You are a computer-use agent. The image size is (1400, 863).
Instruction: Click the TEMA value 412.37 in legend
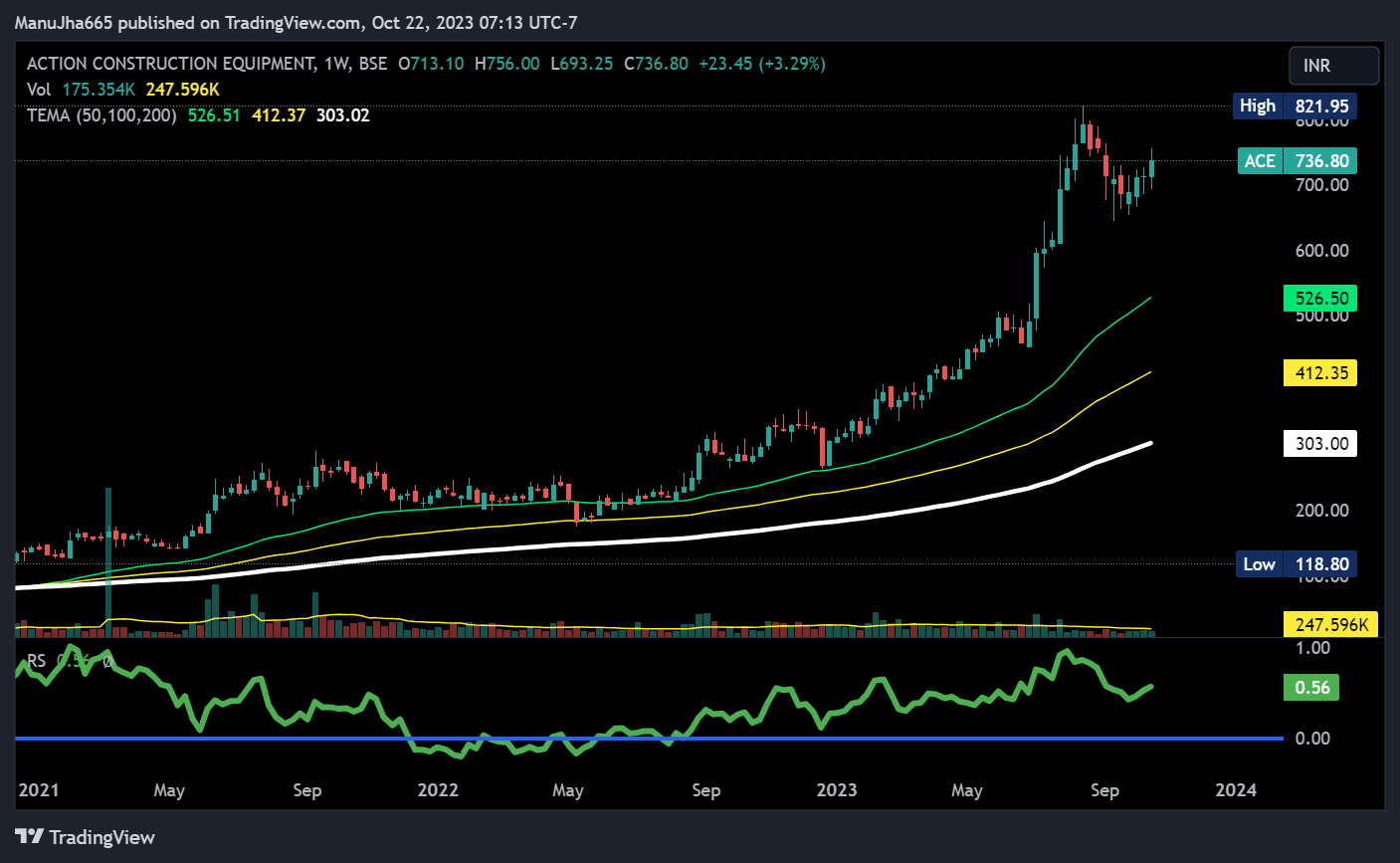pyautogui.click(x=279, y=115)
